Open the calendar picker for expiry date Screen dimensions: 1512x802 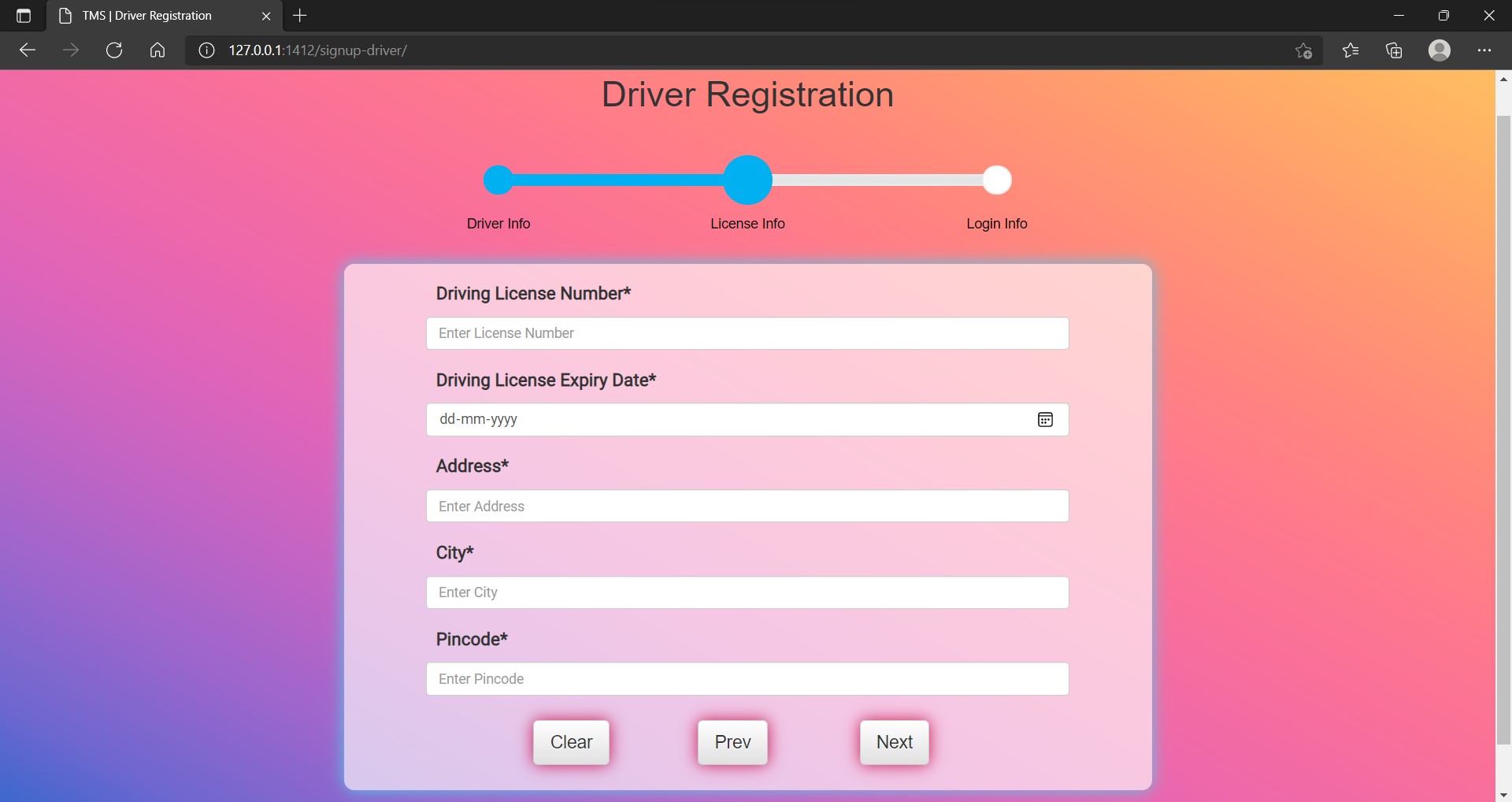1045,419
